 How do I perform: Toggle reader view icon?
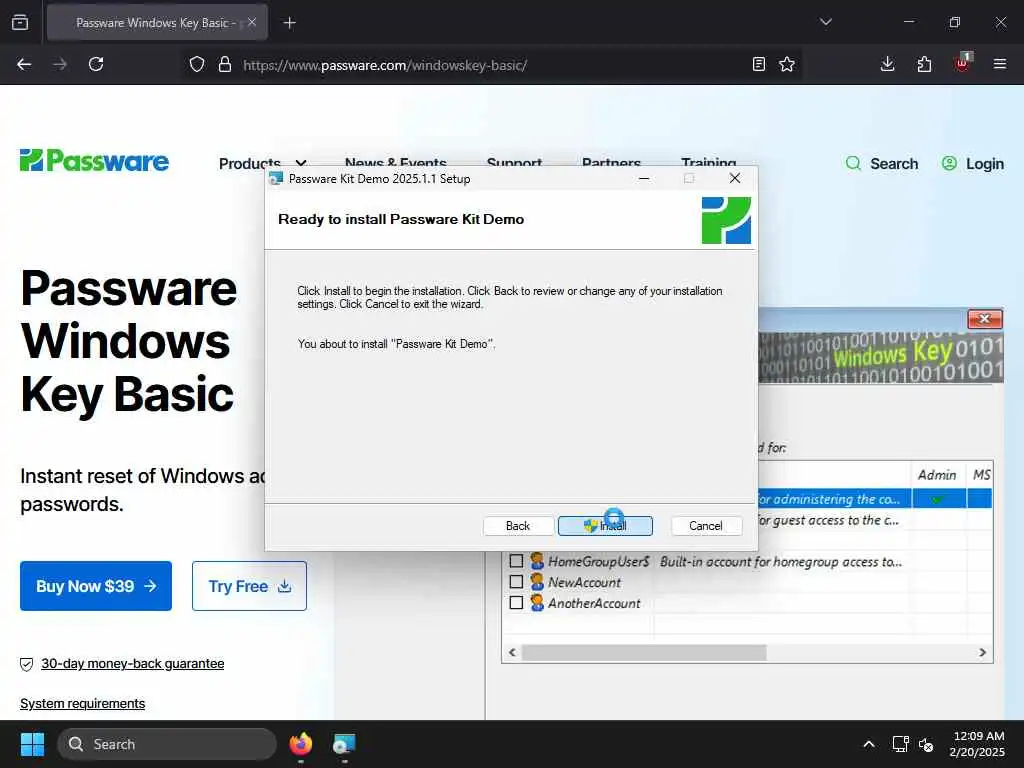click(758, 64)
